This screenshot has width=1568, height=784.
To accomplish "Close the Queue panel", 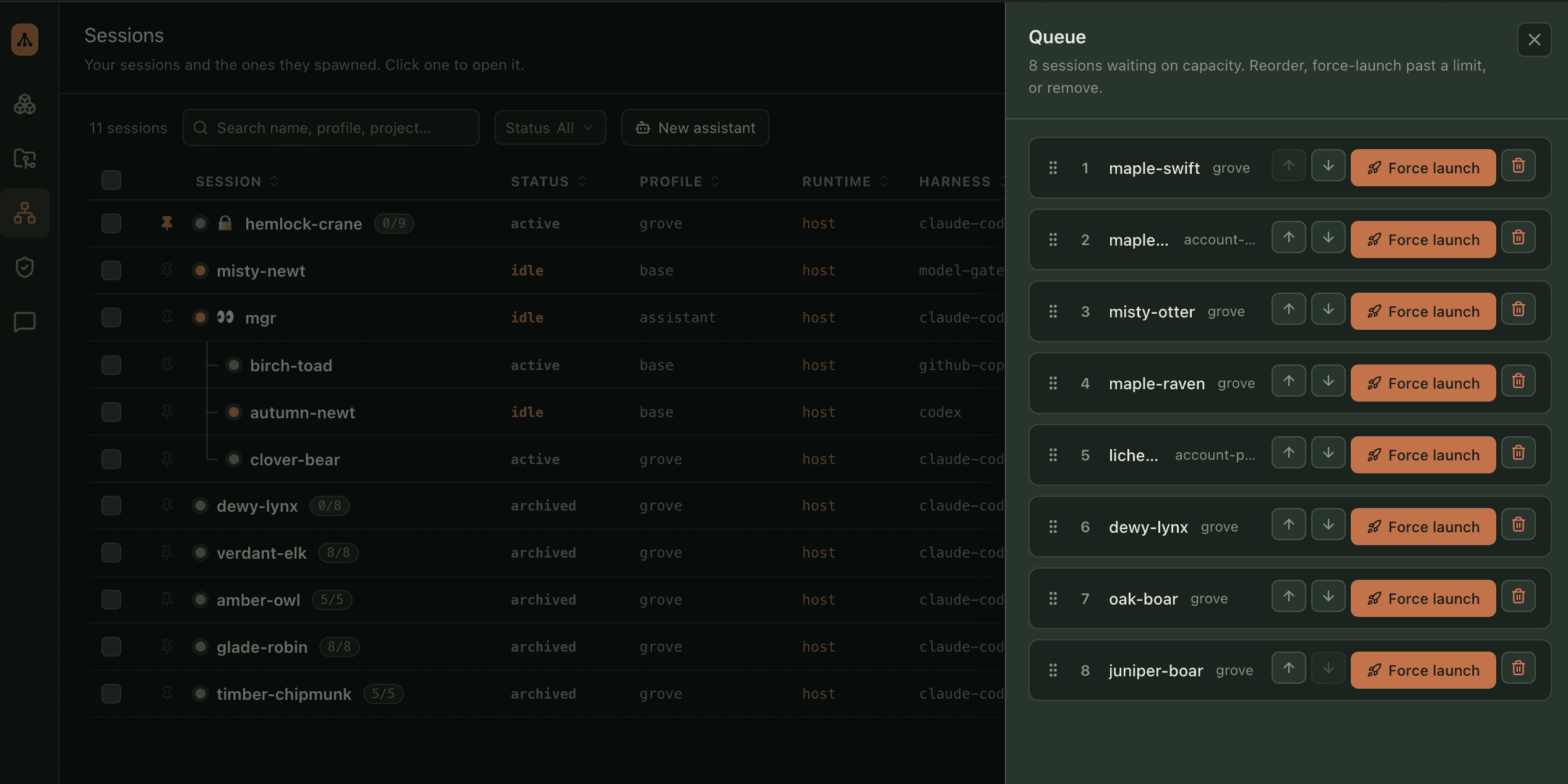I will (x=1534, y=40).
